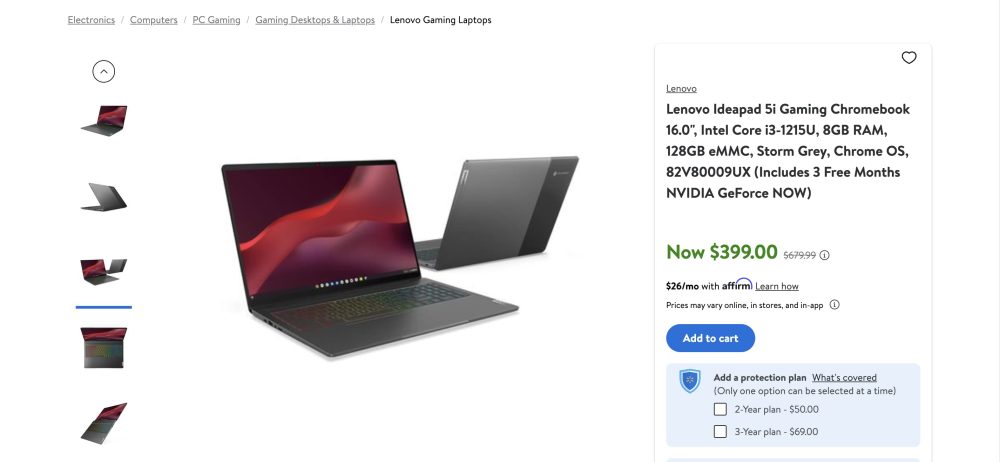This screenshot has width=1000, height=462.
Task: Check the 3-Year plan checkbox
Action: [720, 431]
